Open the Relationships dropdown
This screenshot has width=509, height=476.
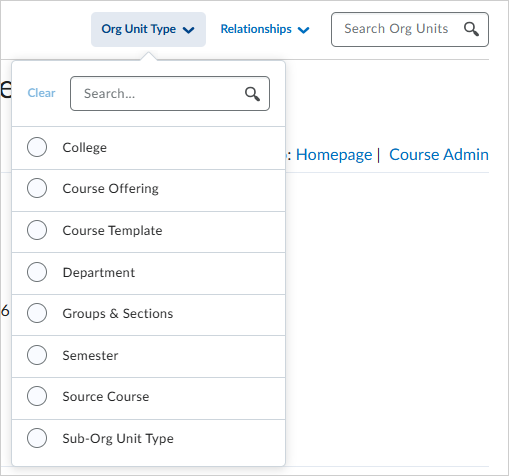(x=265, y=29)
